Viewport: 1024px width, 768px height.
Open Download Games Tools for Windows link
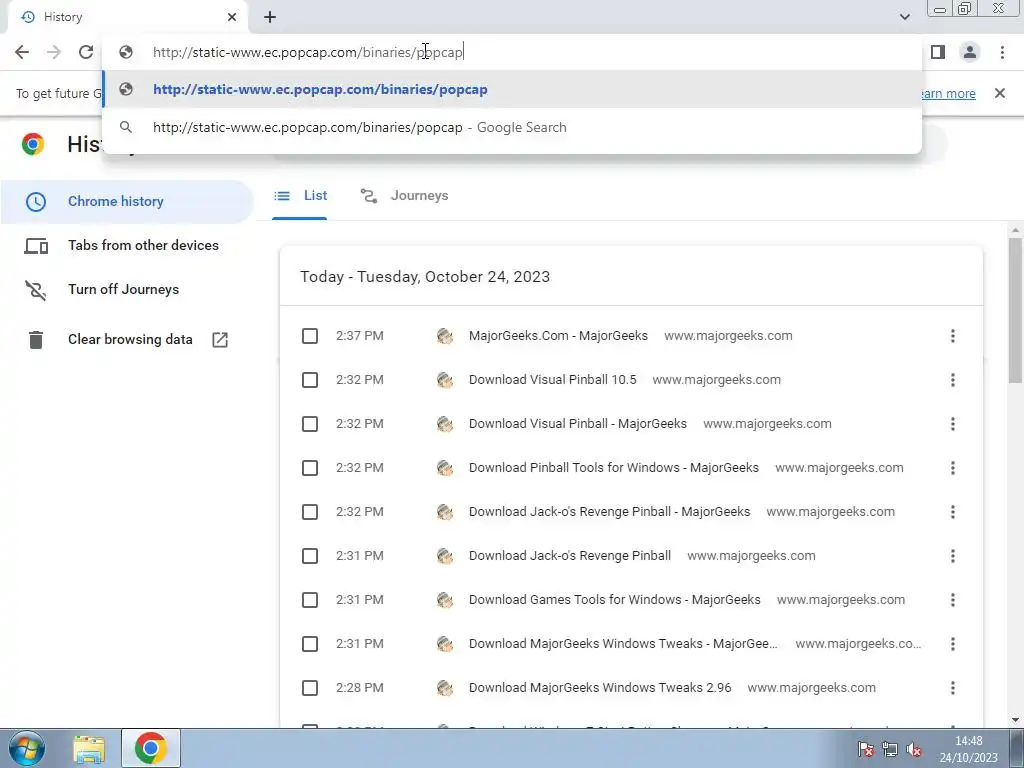click(x=615, y=600)
